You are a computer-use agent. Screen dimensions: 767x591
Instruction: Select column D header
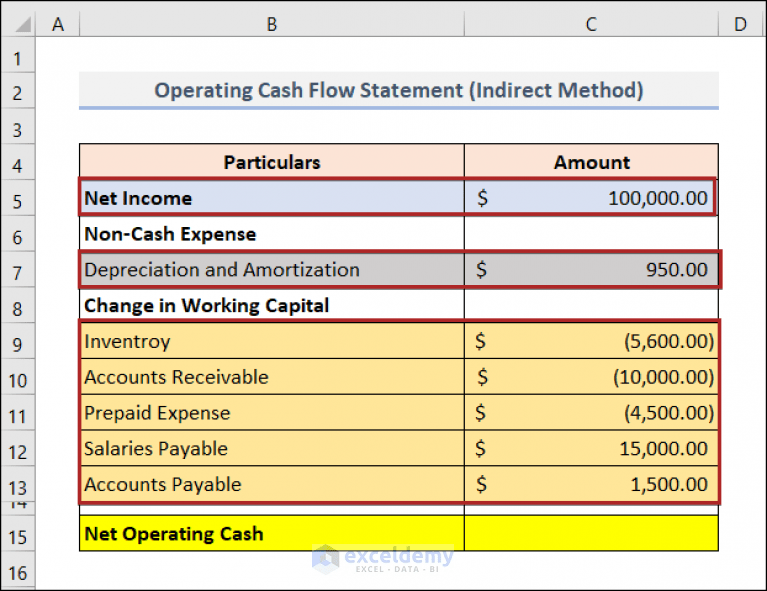point(741,24)
